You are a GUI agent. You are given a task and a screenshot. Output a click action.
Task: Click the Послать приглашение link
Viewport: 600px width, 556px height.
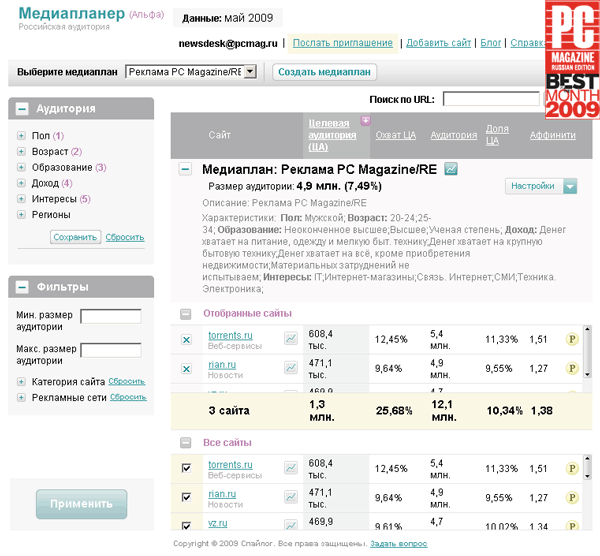click(x=343, y=43)
